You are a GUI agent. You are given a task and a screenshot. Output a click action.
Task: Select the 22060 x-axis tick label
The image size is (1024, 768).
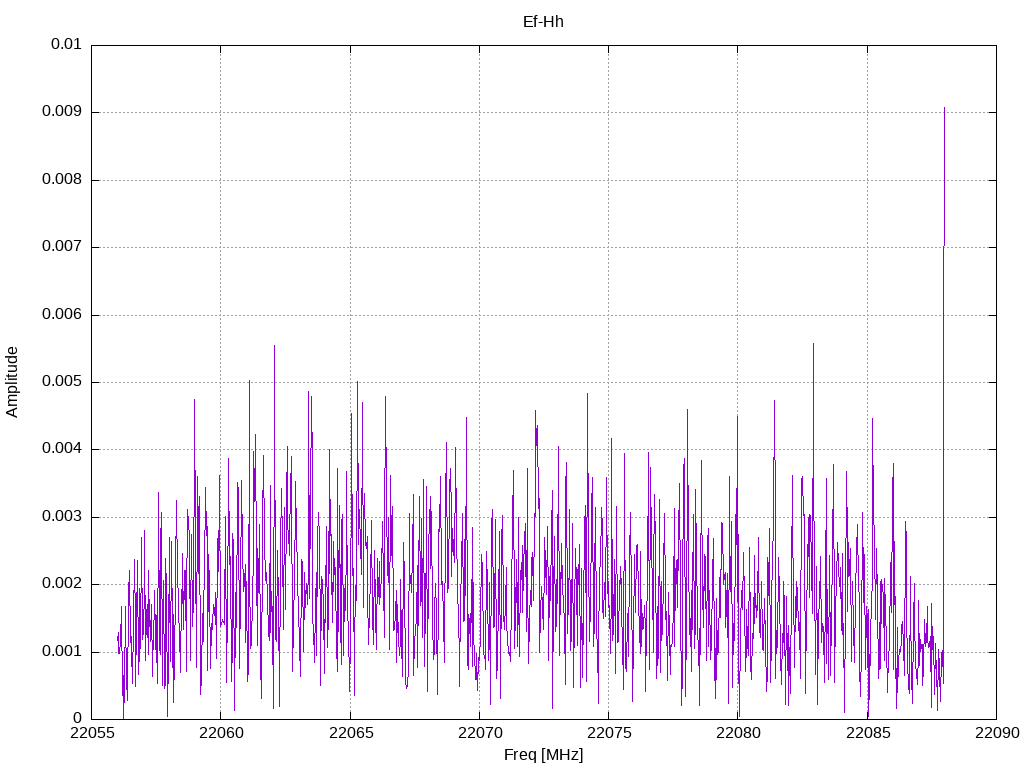[x=221, y=735]
